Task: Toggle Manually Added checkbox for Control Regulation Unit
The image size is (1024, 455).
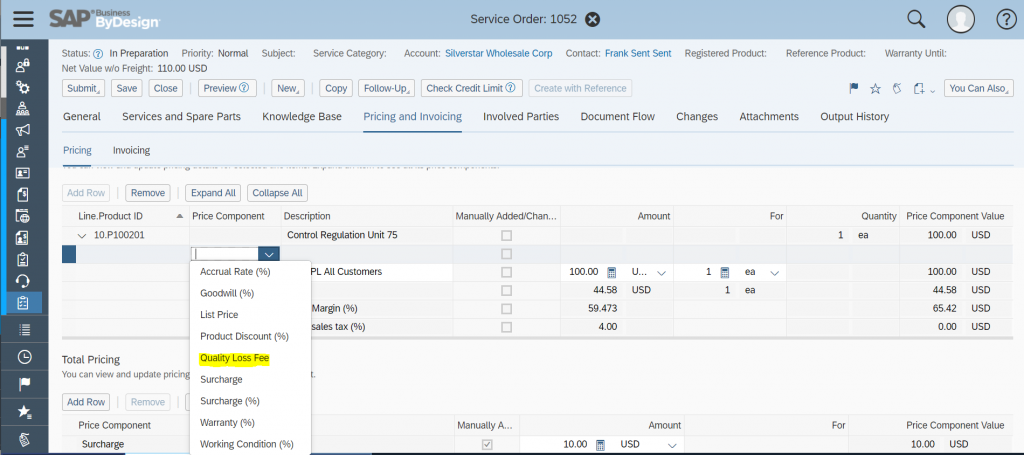Action: 506,235
